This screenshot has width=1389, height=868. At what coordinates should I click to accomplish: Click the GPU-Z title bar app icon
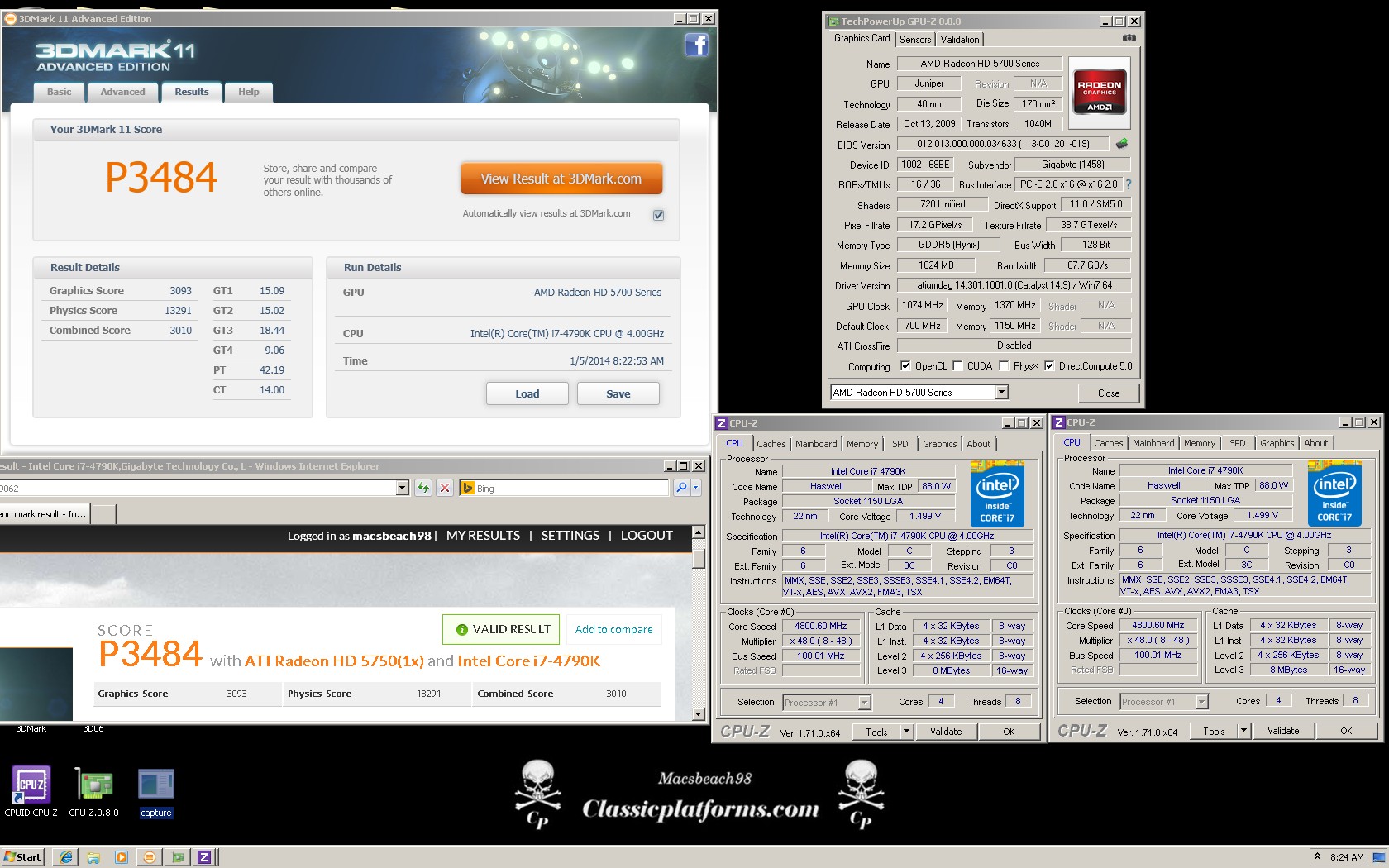[833, 21]
